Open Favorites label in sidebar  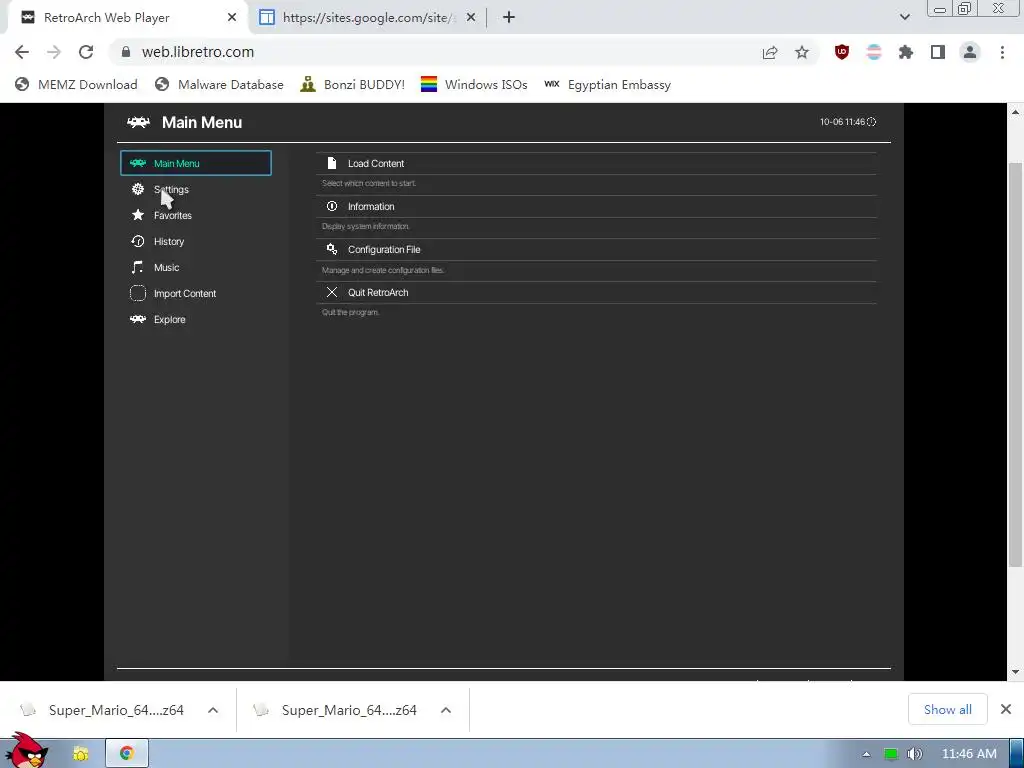173,216
